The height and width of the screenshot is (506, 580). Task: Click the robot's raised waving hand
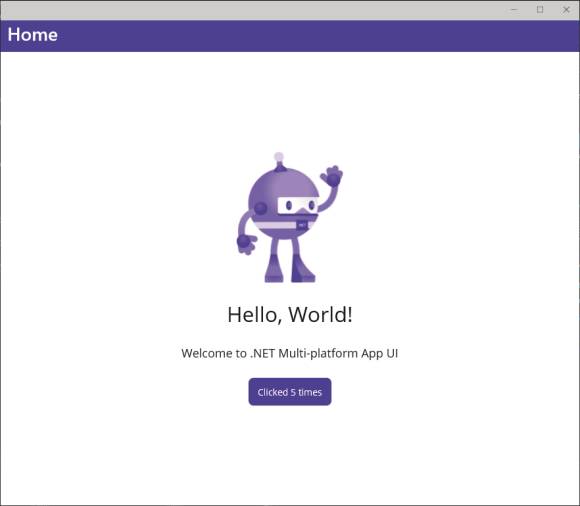[x=332, y=176]
